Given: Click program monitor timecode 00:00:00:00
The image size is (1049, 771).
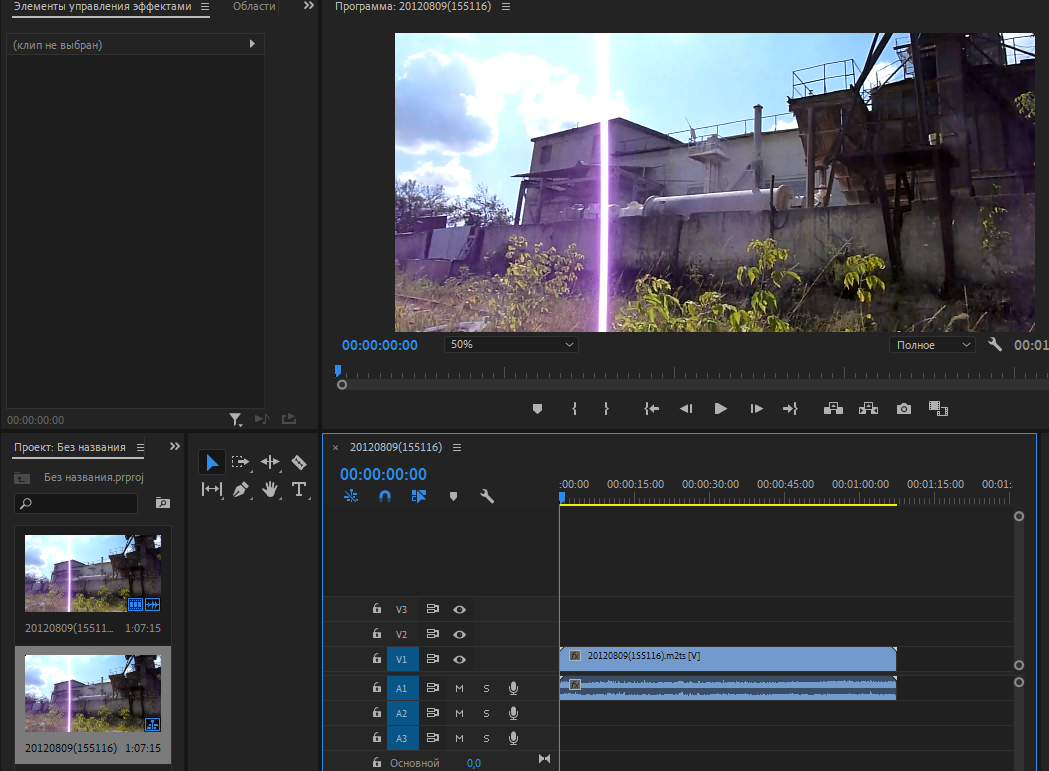Looking at the screenshot, I should pyautogui.click(x=380, y=345).
